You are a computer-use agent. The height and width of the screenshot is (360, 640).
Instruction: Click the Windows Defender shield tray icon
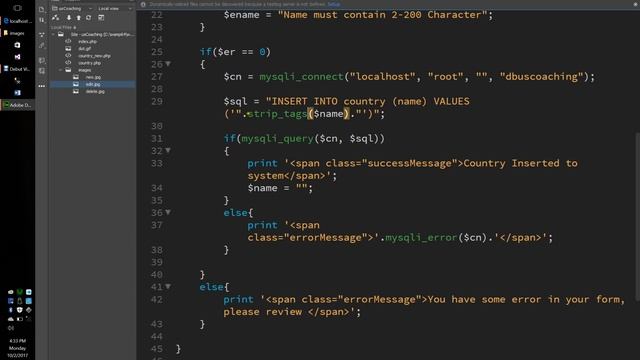[20, 310]
